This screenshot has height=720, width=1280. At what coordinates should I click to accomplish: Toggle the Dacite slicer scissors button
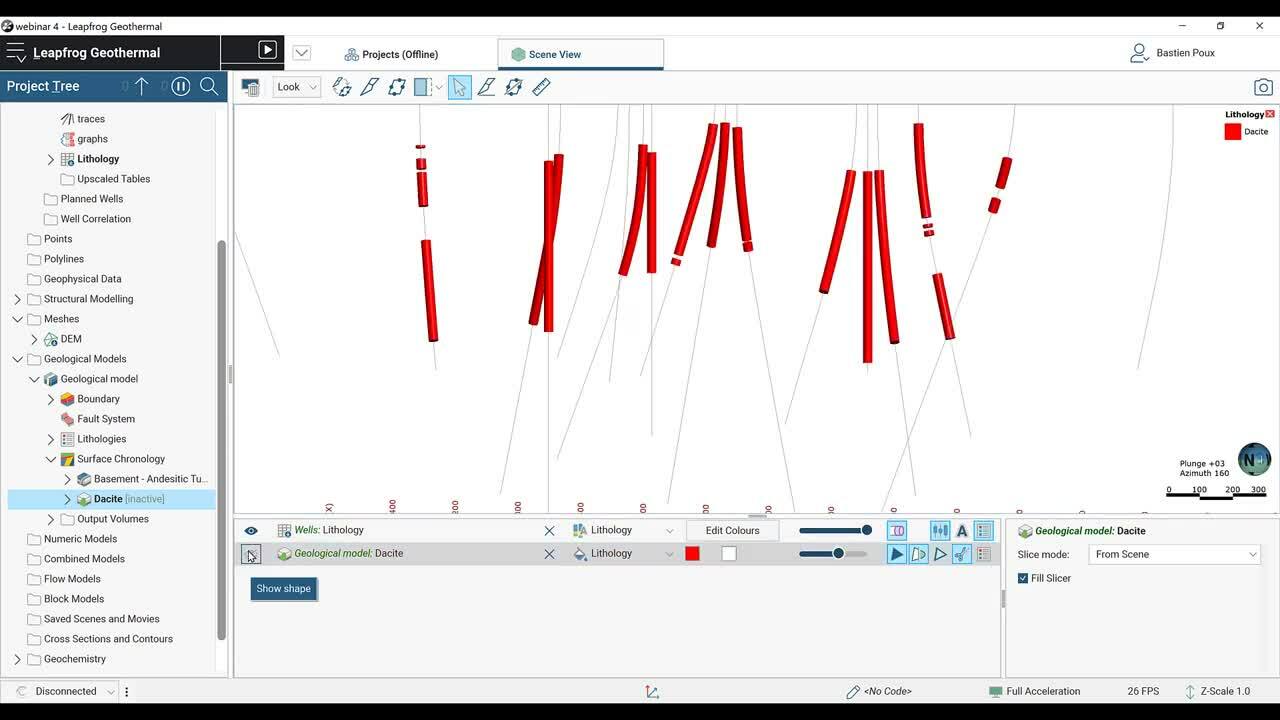[x=962, y=554]
